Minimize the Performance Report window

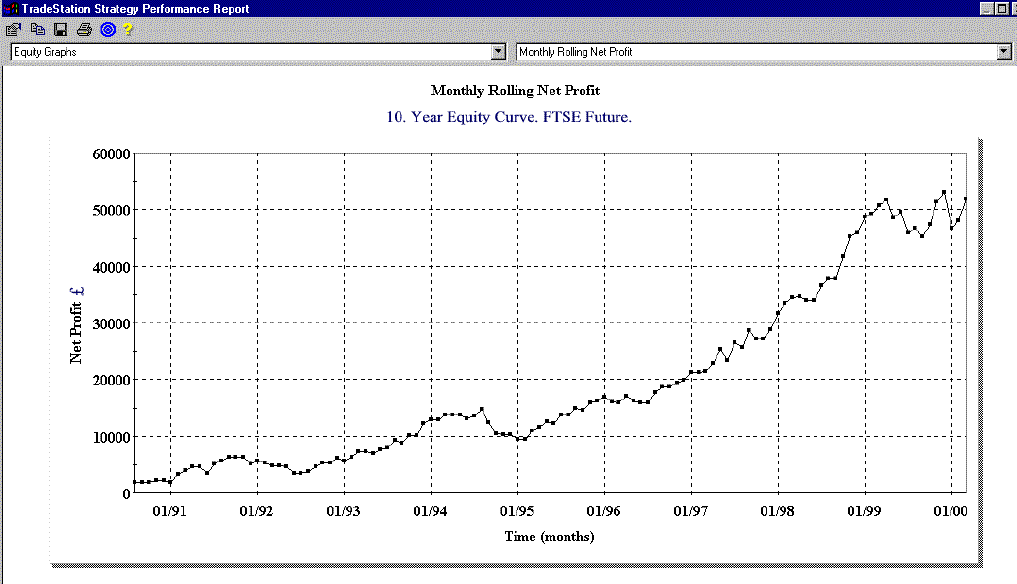click(x=987, y=8)
